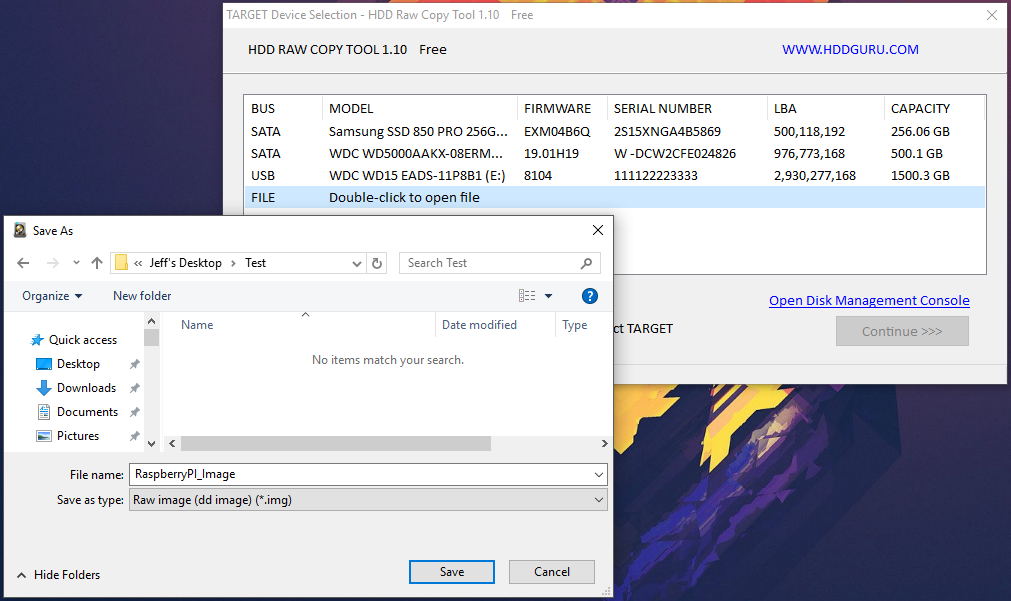Screen dimensions: 1011x601
Task: Click the folder icon in address bar
Action: click(x=121, y=263)
